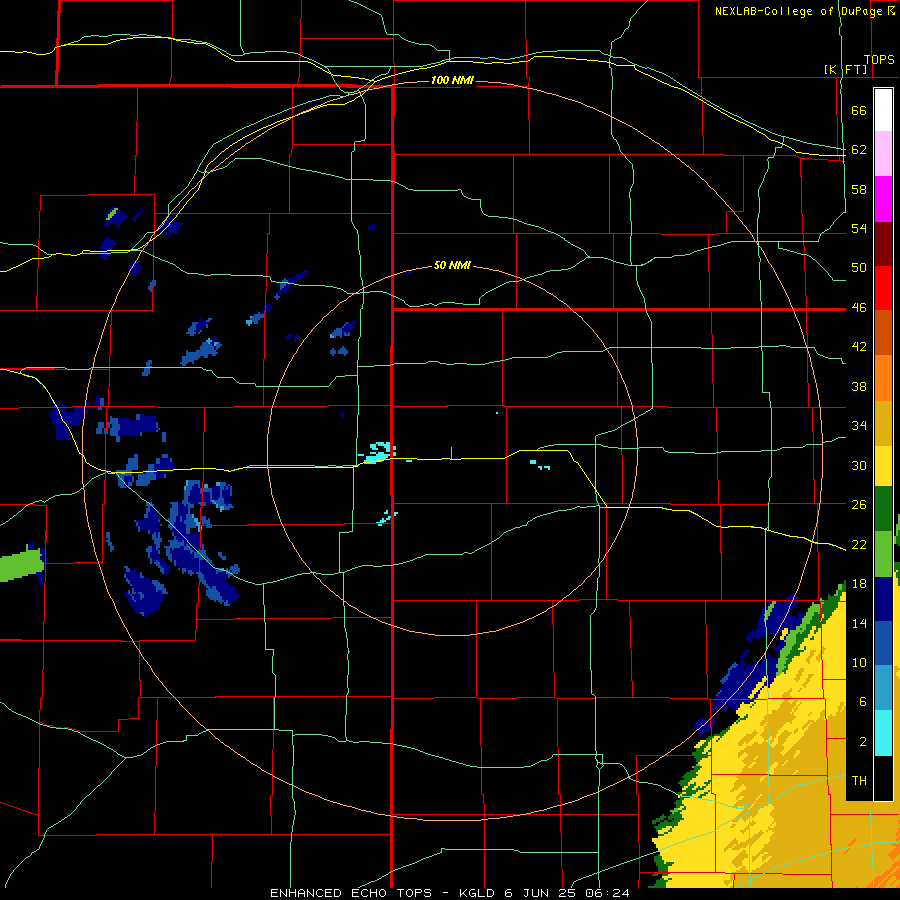Select the dark green legend swatch
The image size is (900, 900).
883,509
